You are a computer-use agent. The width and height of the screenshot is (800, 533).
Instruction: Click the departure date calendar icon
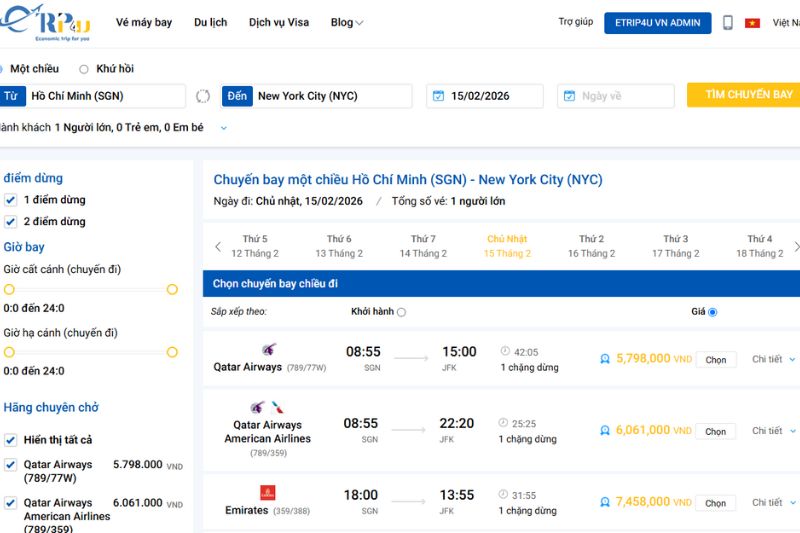click(x=438, y=96)
